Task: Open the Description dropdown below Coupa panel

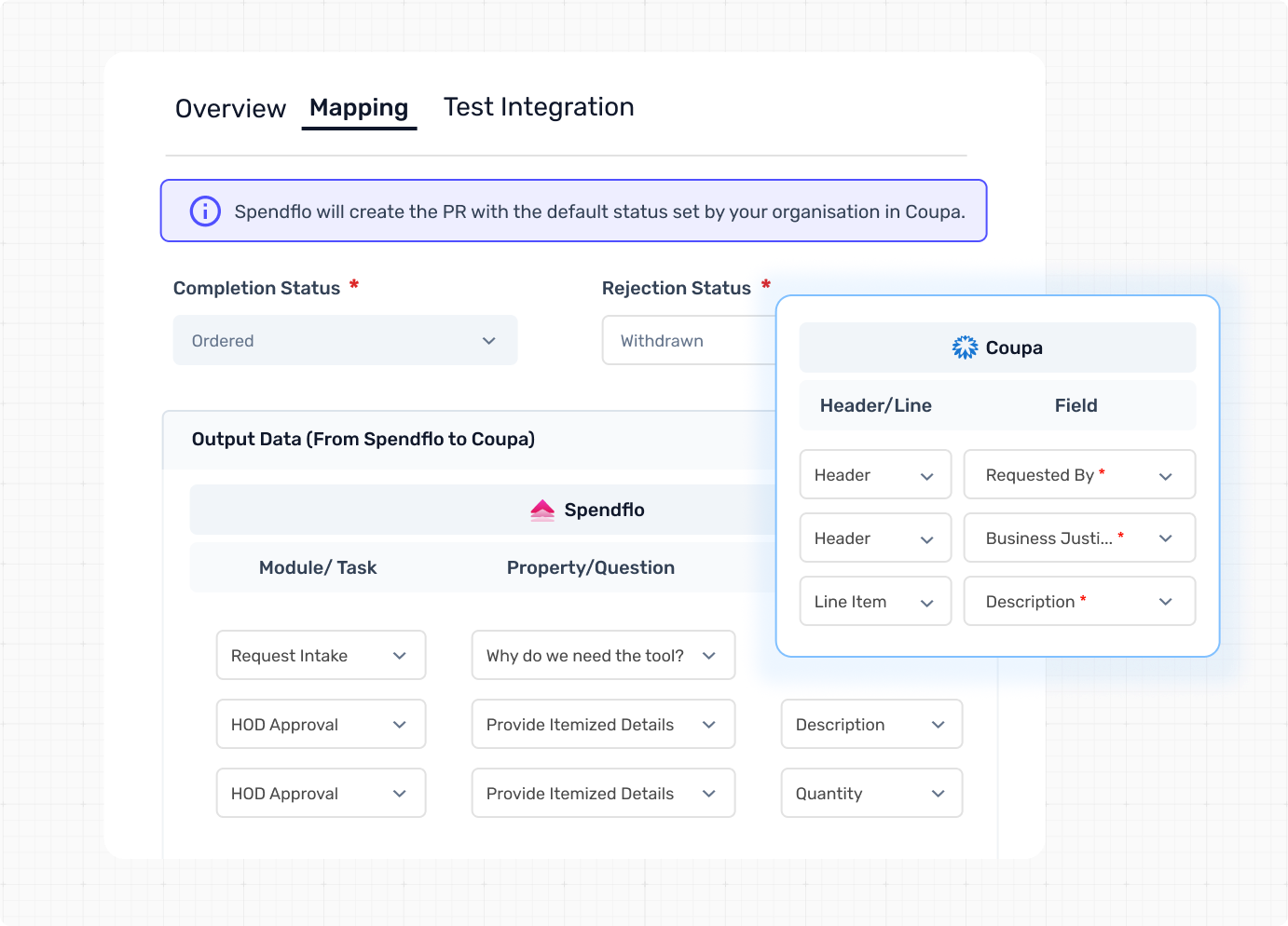Action: click(x=871, y=724)
